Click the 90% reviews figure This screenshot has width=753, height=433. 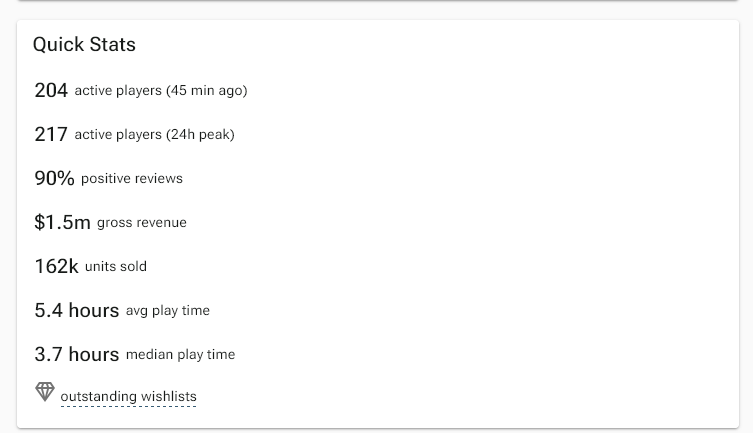click(54, 178)
